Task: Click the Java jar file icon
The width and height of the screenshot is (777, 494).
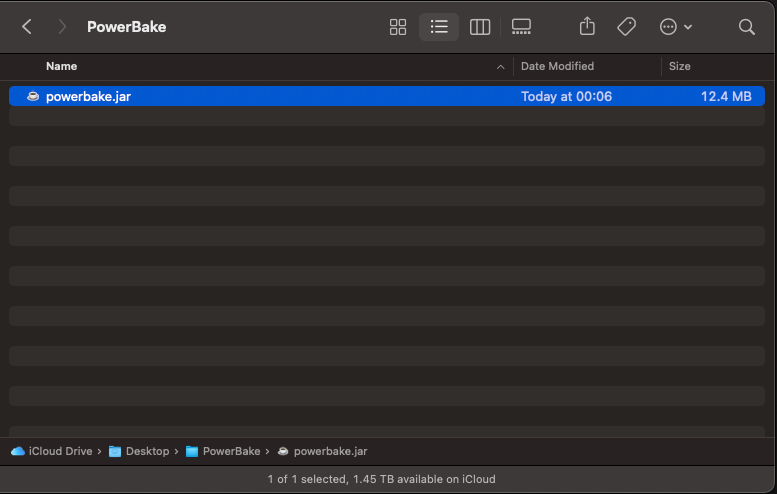Action: [x=33, y=97]
